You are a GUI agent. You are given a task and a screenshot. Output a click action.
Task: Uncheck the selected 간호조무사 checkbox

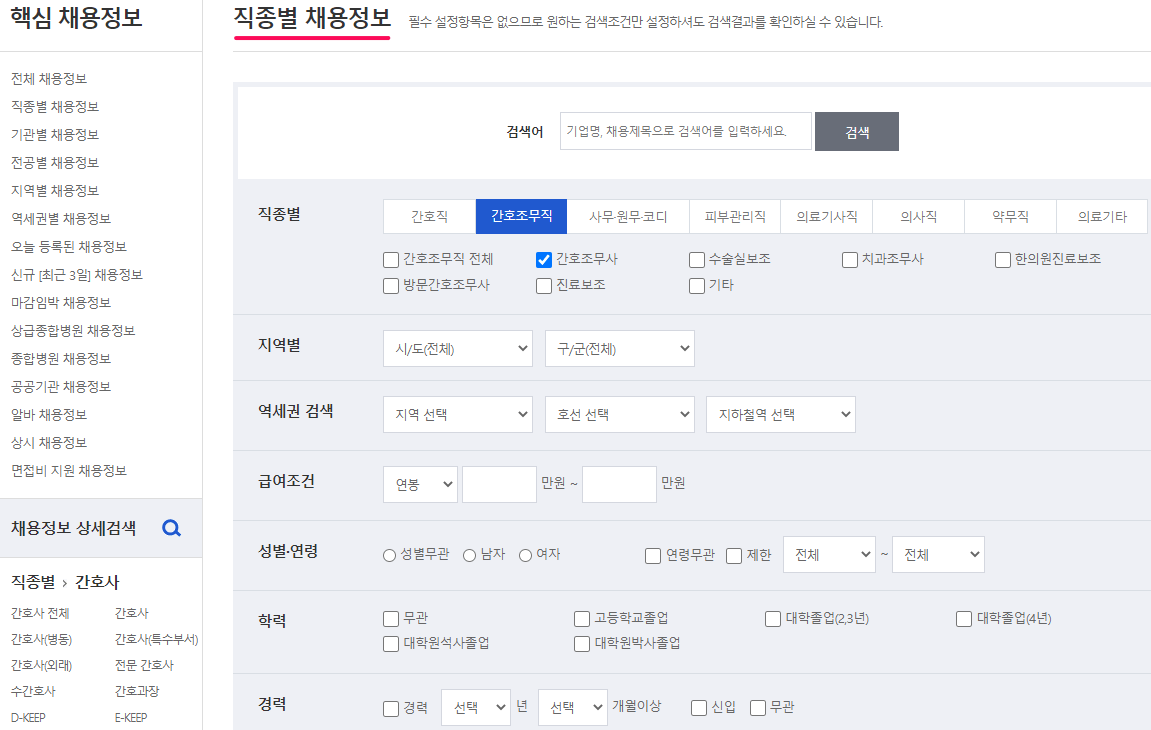coord(543,259)
